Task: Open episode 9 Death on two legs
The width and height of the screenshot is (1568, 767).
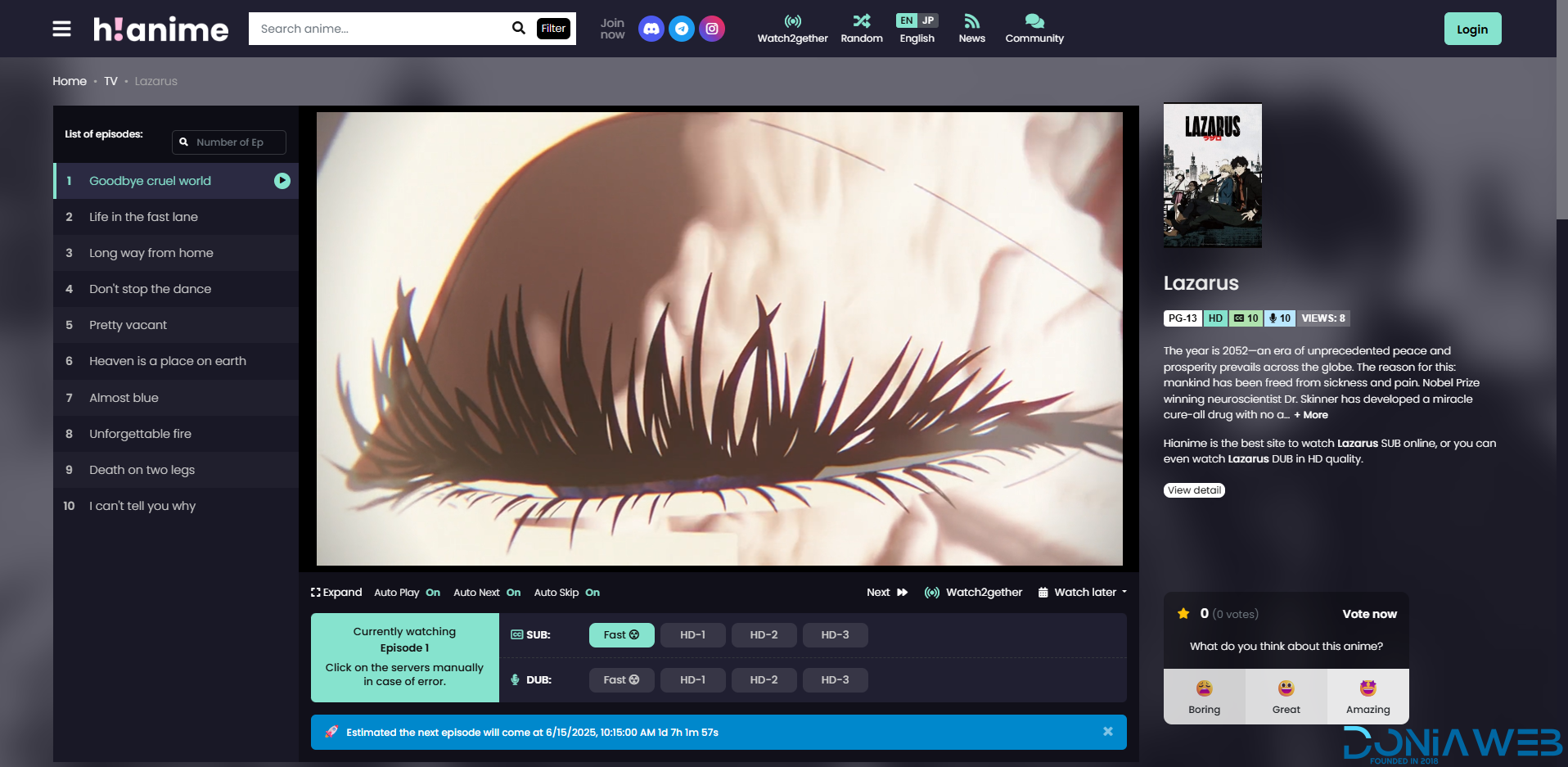Action: 176,470
